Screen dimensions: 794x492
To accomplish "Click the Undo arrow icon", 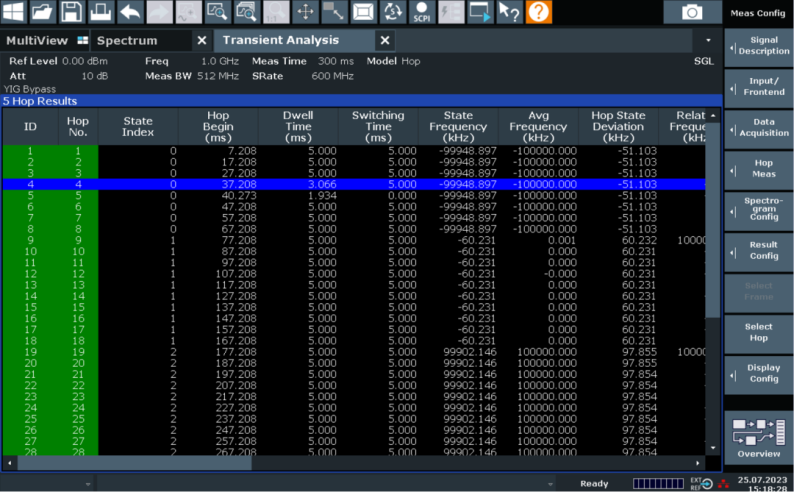I will [130, 12].
